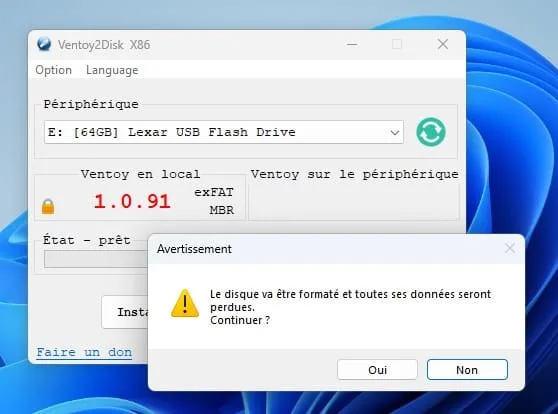
Task: Open the Option menu
Action: (53, 70)
